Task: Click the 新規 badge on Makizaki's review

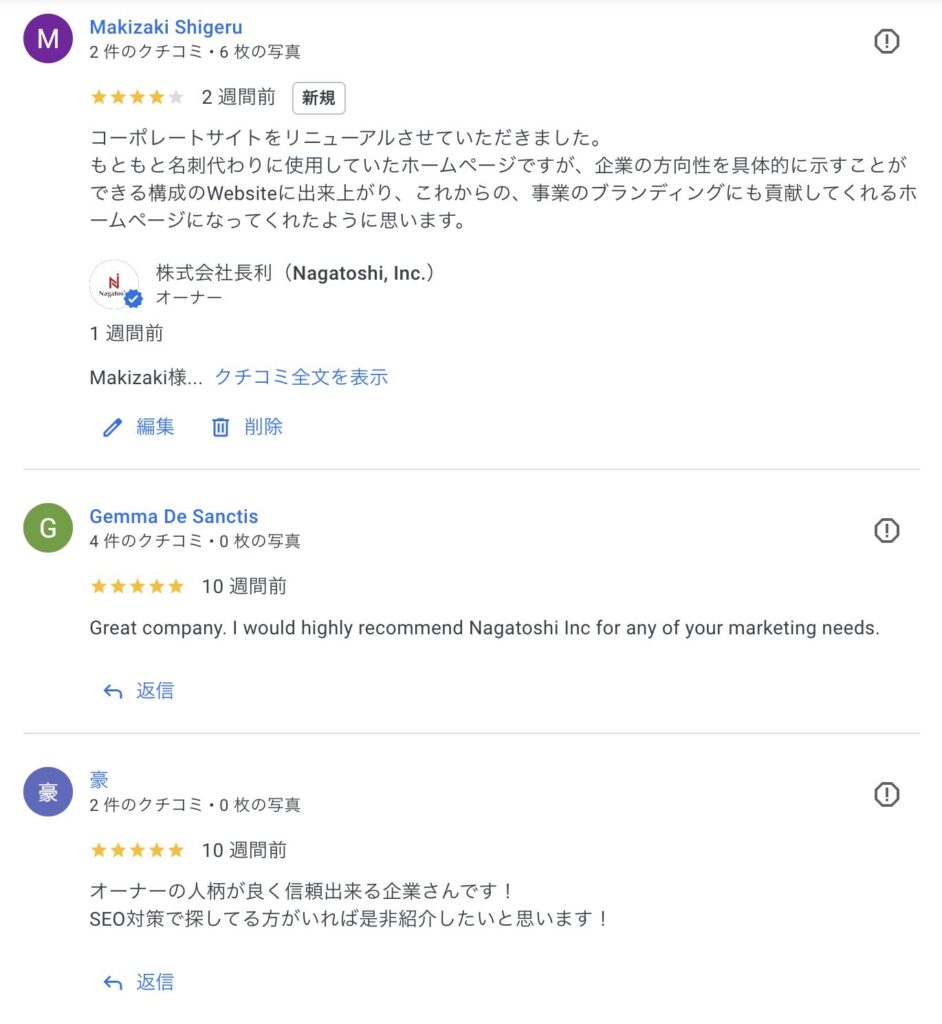Action: 319,98
